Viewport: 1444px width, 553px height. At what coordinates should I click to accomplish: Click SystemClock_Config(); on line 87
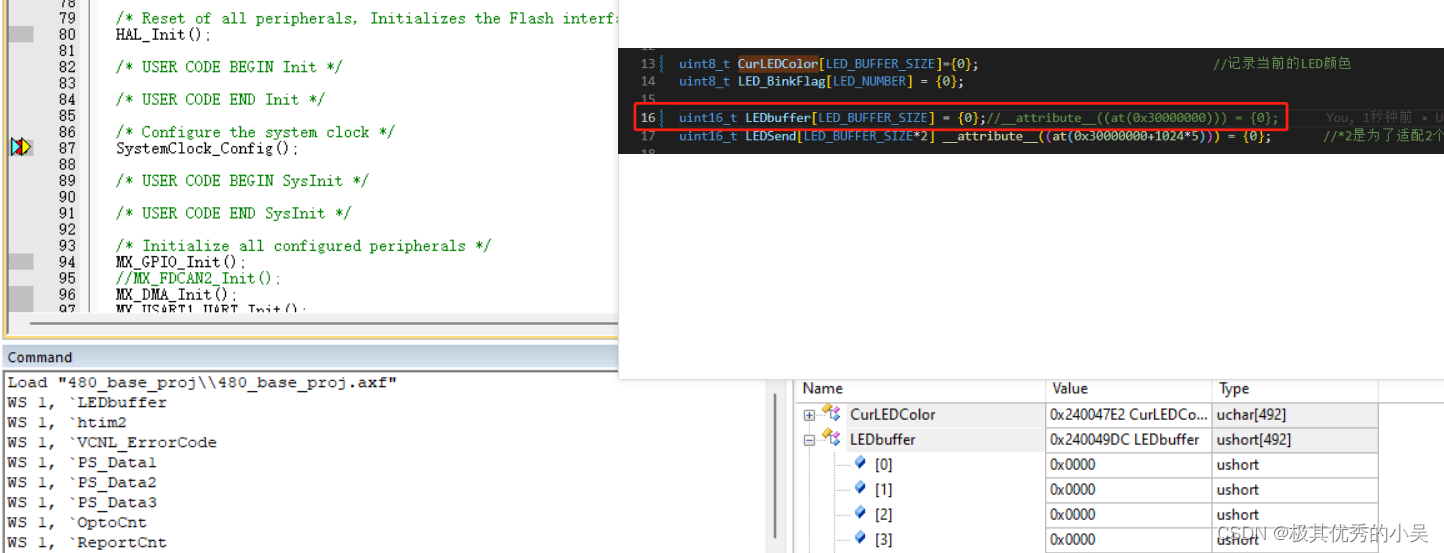(x=207, y=148)
